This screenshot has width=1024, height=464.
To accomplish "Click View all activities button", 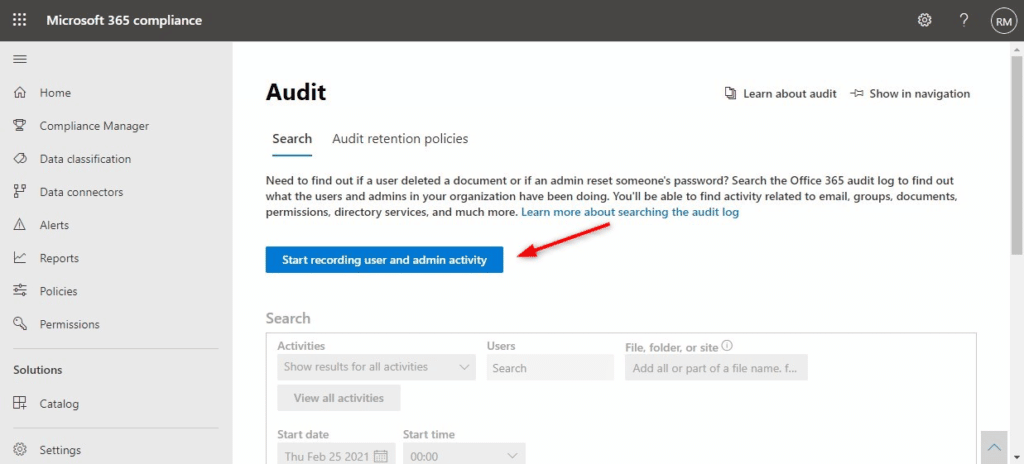I will coord(338,397).
